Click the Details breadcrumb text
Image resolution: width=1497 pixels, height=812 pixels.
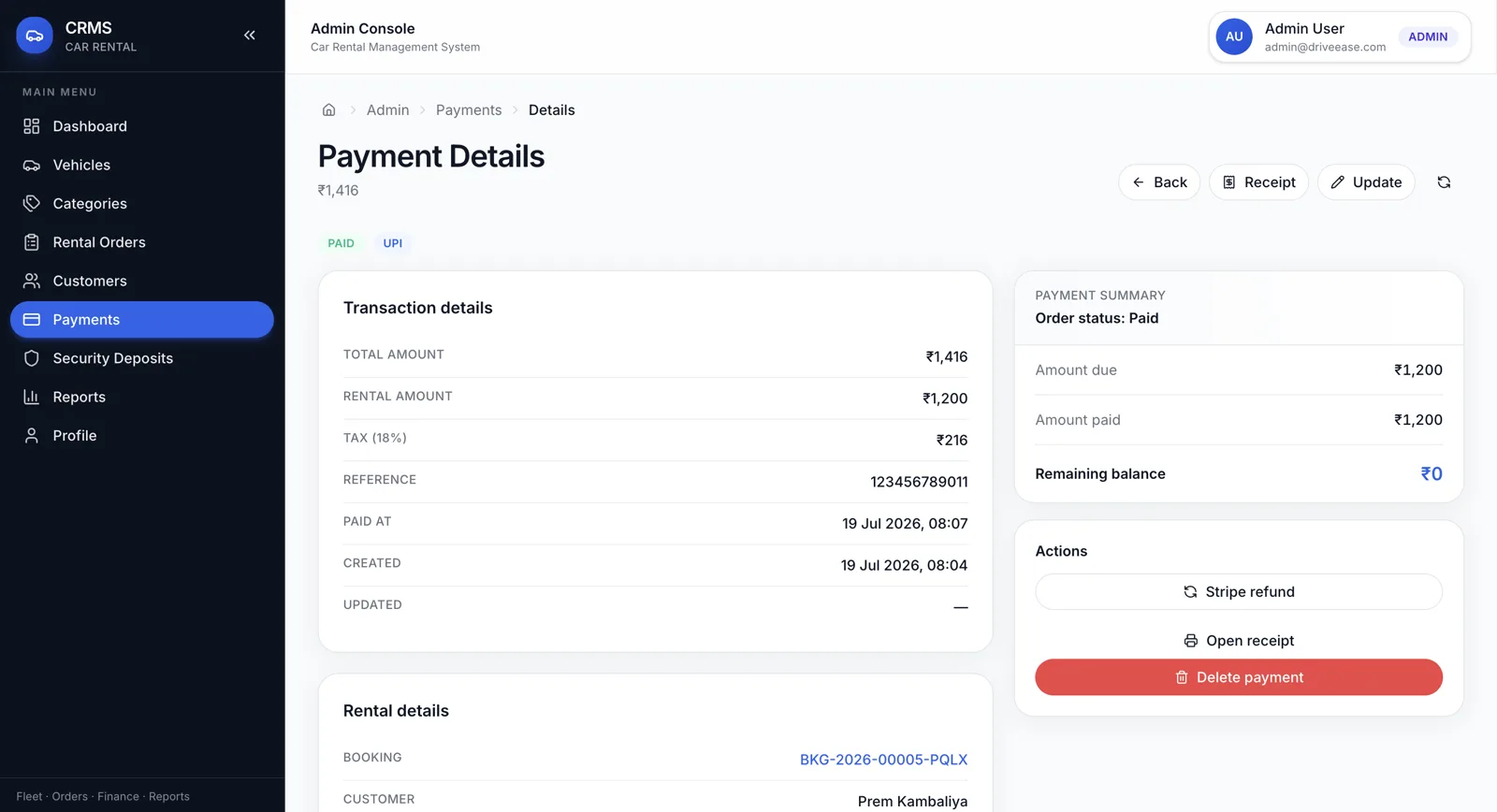pos(551,109)
